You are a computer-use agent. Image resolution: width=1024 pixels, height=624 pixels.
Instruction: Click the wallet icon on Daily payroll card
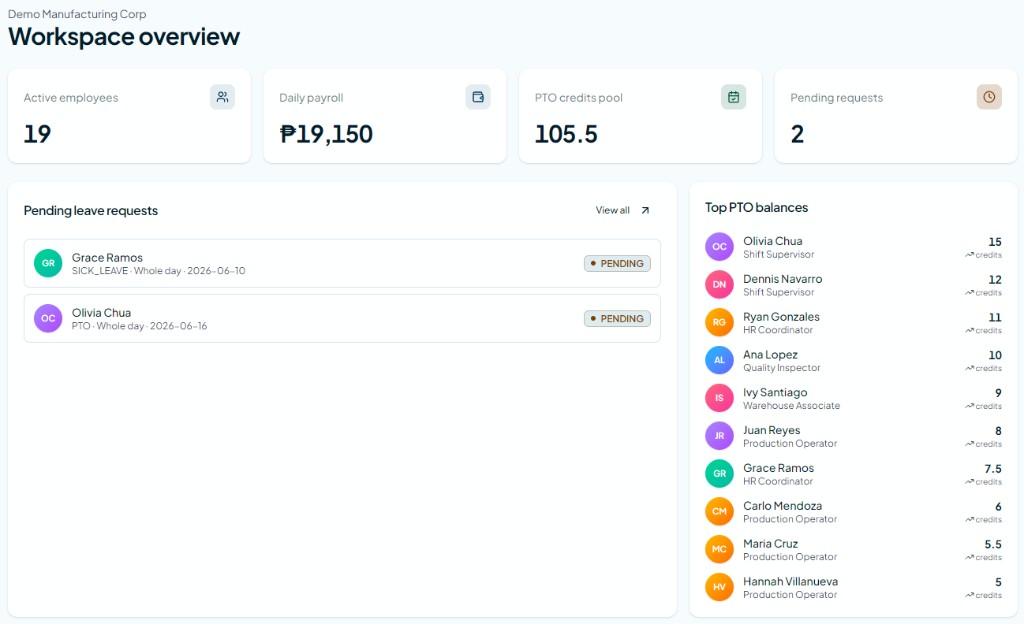[478, 97]
